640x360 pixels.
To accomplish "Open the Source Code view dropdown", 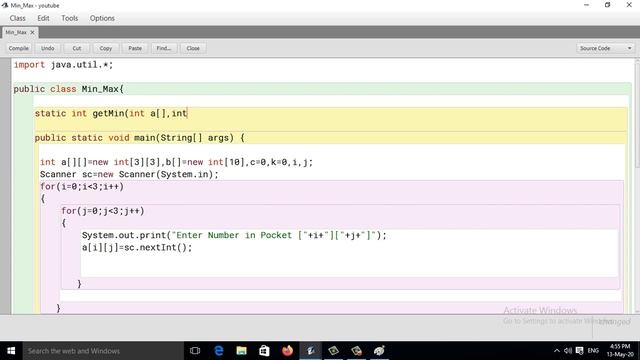I will pyautogui.click(x=605, y=48).
